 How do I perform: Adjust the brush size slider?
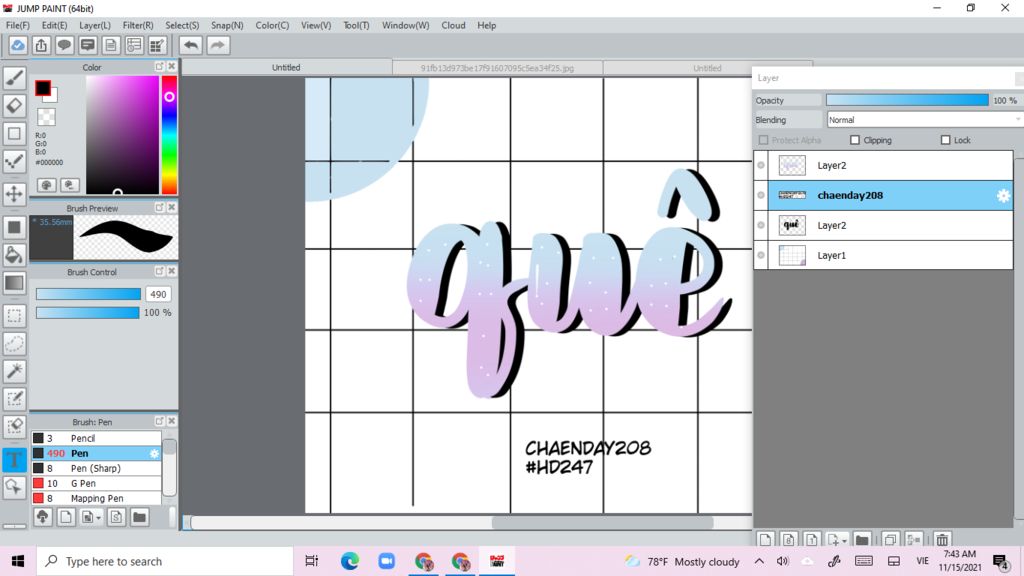click(x=88, y=295)
